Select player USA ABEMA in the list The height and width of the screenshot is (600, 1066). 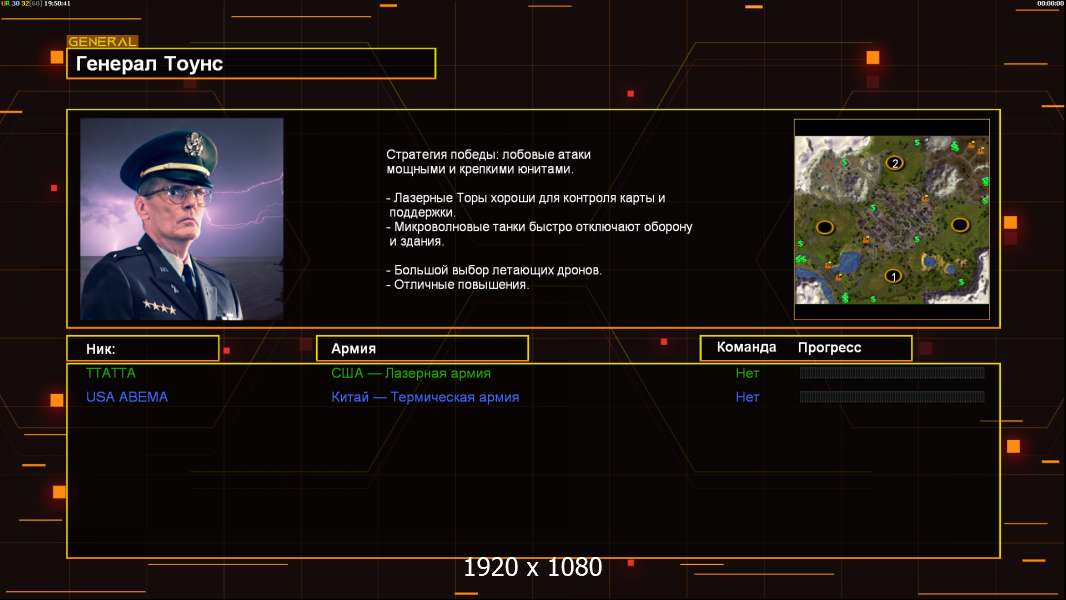(127, 397)
